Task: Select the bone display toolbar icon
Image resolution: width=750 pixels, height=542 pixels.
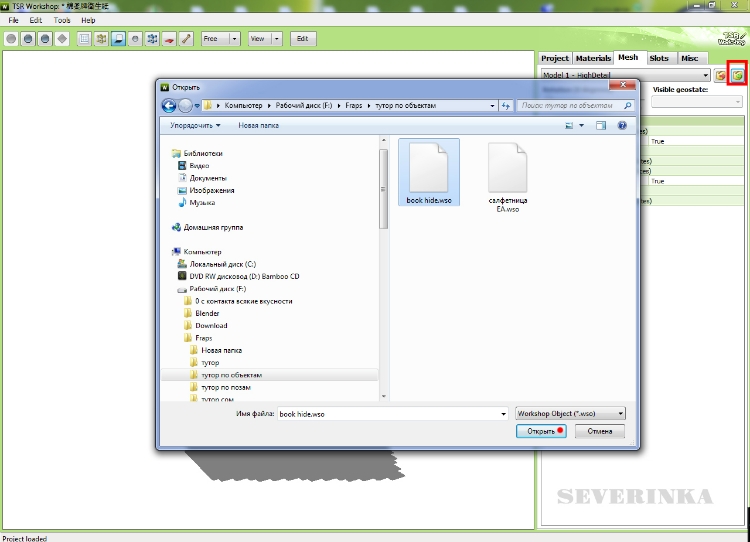Action: pyautogui.click(x=186, y=39)
